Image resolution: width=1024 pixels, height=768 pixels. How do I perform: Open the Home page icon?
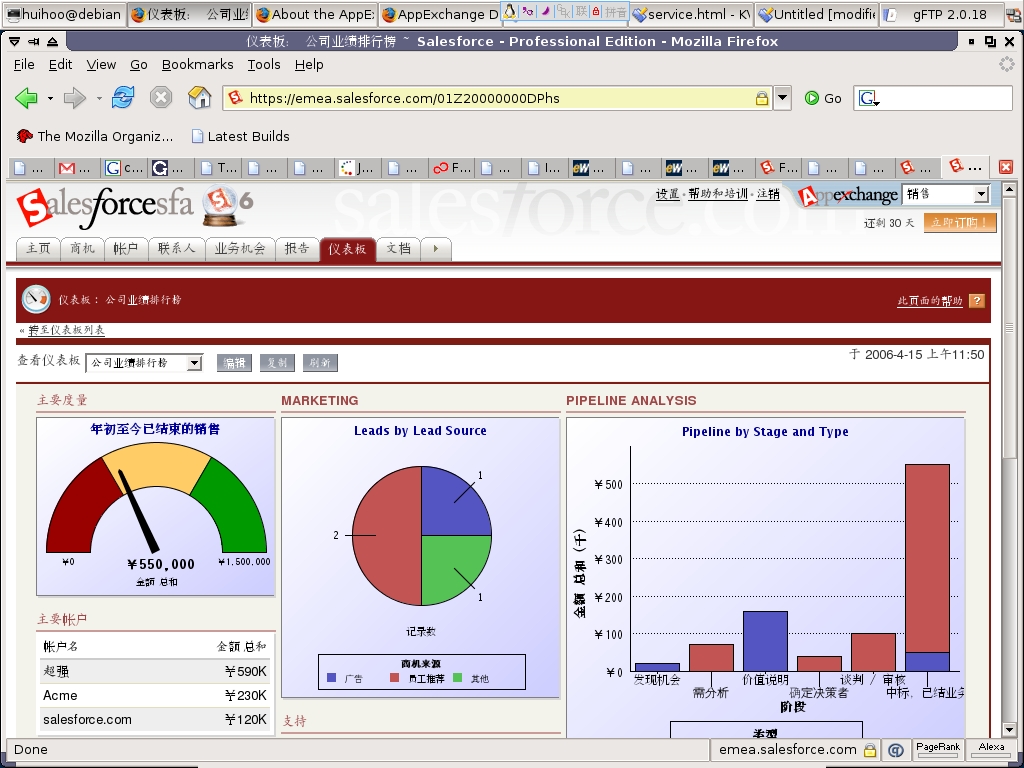click(x=199, y=98)
